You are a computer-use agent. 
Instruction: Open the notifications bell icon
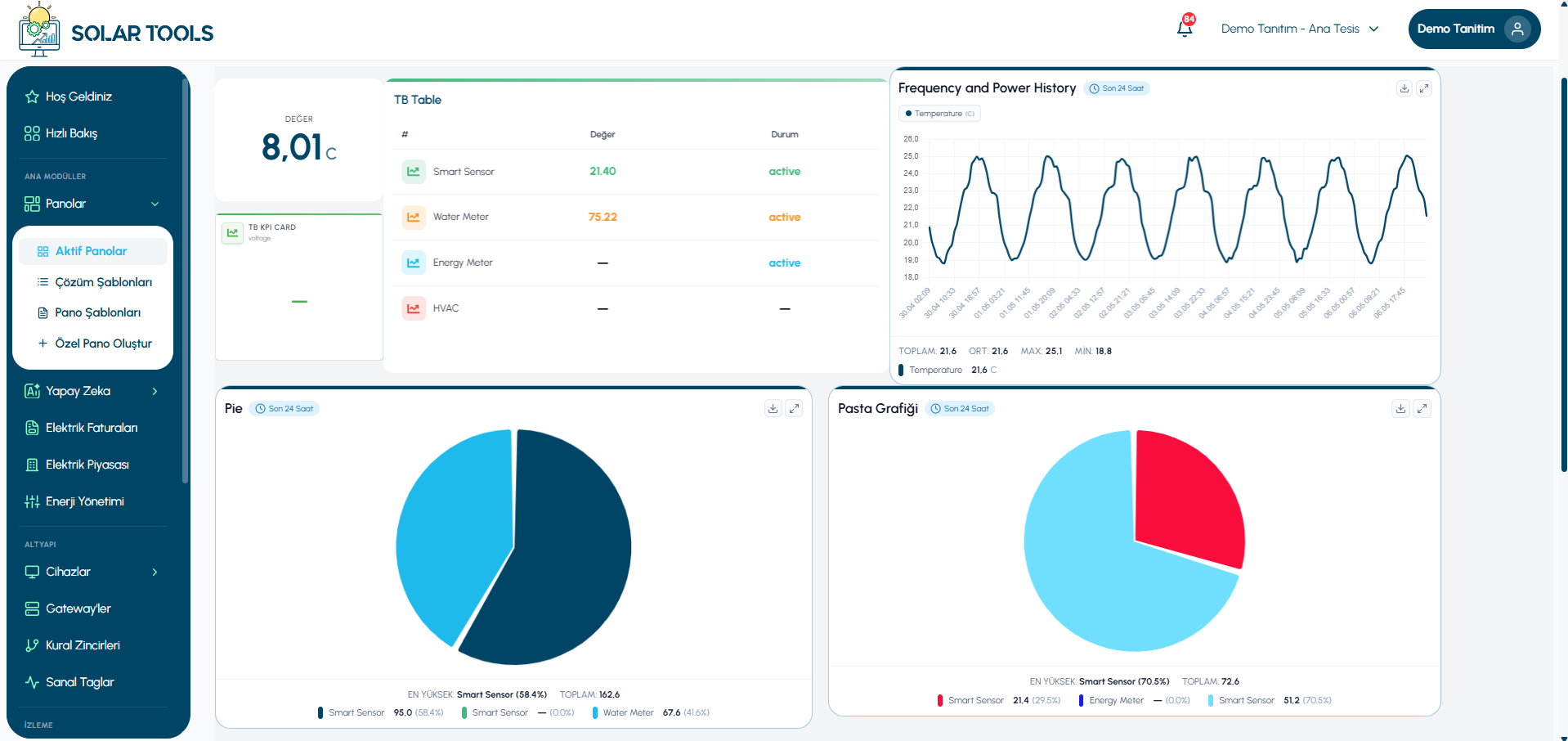click(x=1185, y=28)
